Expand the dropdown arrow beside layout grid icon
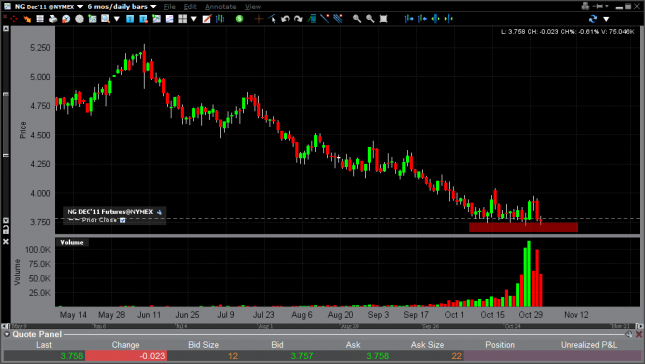The width and height of the screenshot is (645, 364). tap(193, 19)
